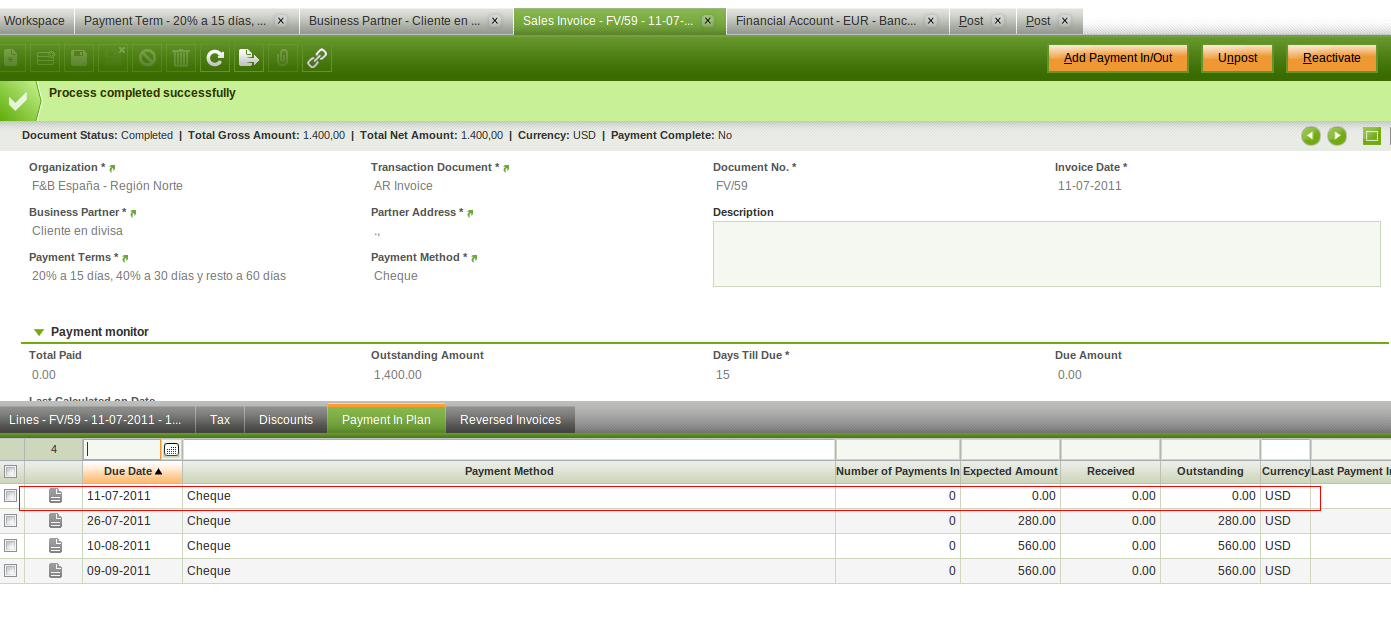This screenshot has width=1391, height=617.
Task: Click the USD cell in the 10-08-2011 row
Action: (x=1285, y=546)
